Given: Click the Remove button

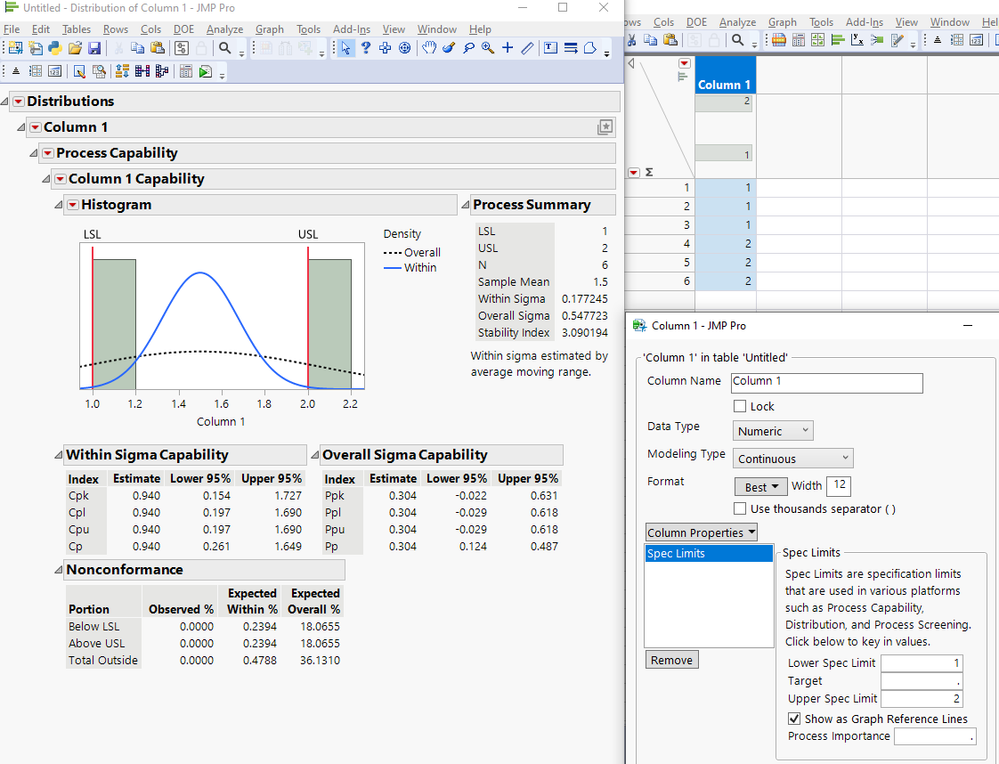Looking at the screenshot, I should click(671, 660).
